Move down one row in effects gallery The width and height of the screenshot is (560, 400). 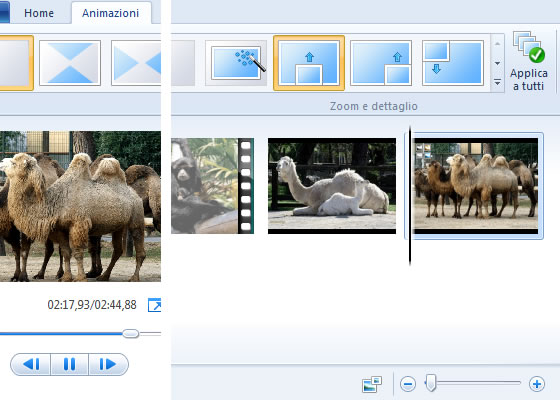pos(497,63)
